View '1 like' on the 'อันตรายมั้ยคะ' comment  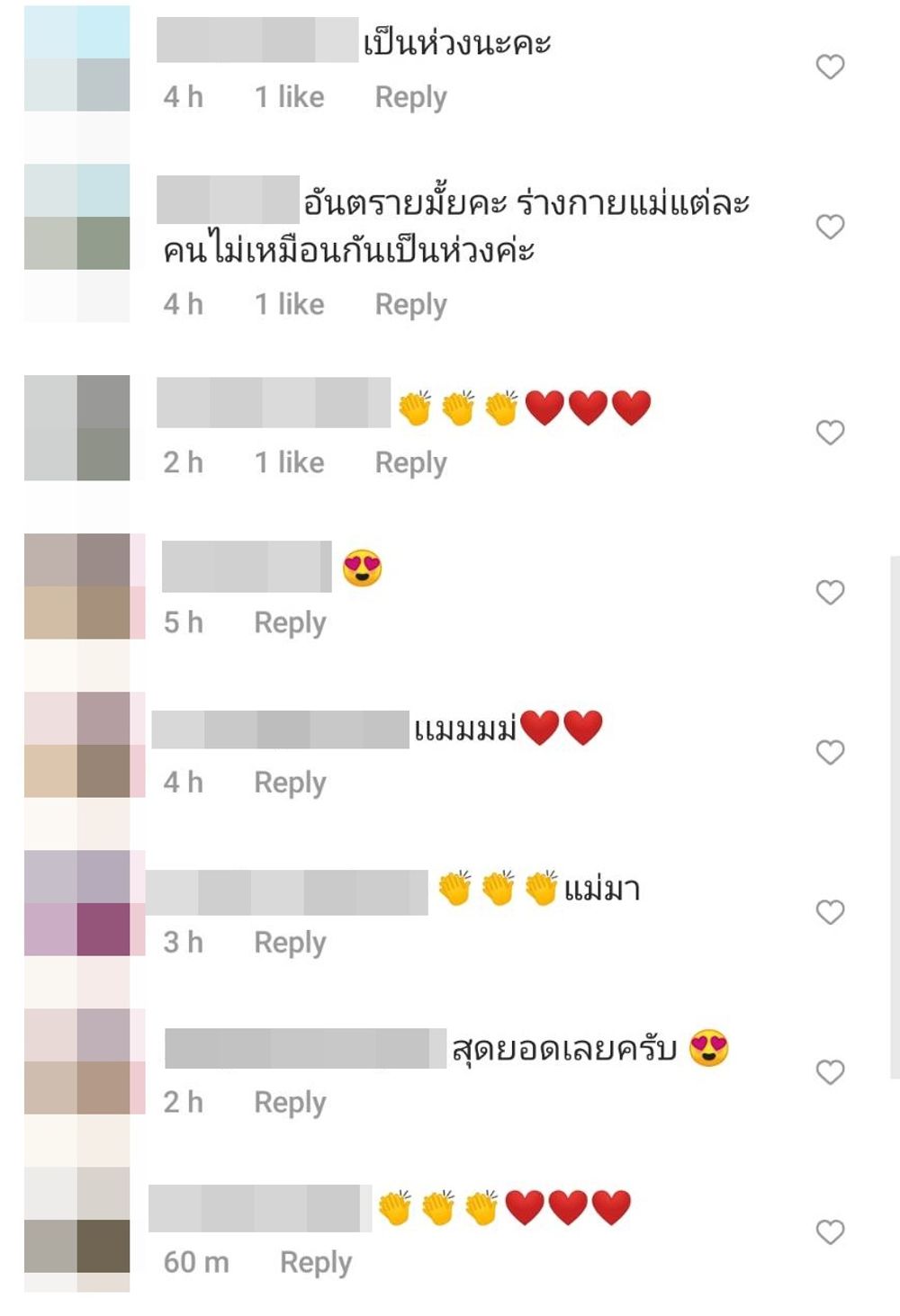pos(289,304)
